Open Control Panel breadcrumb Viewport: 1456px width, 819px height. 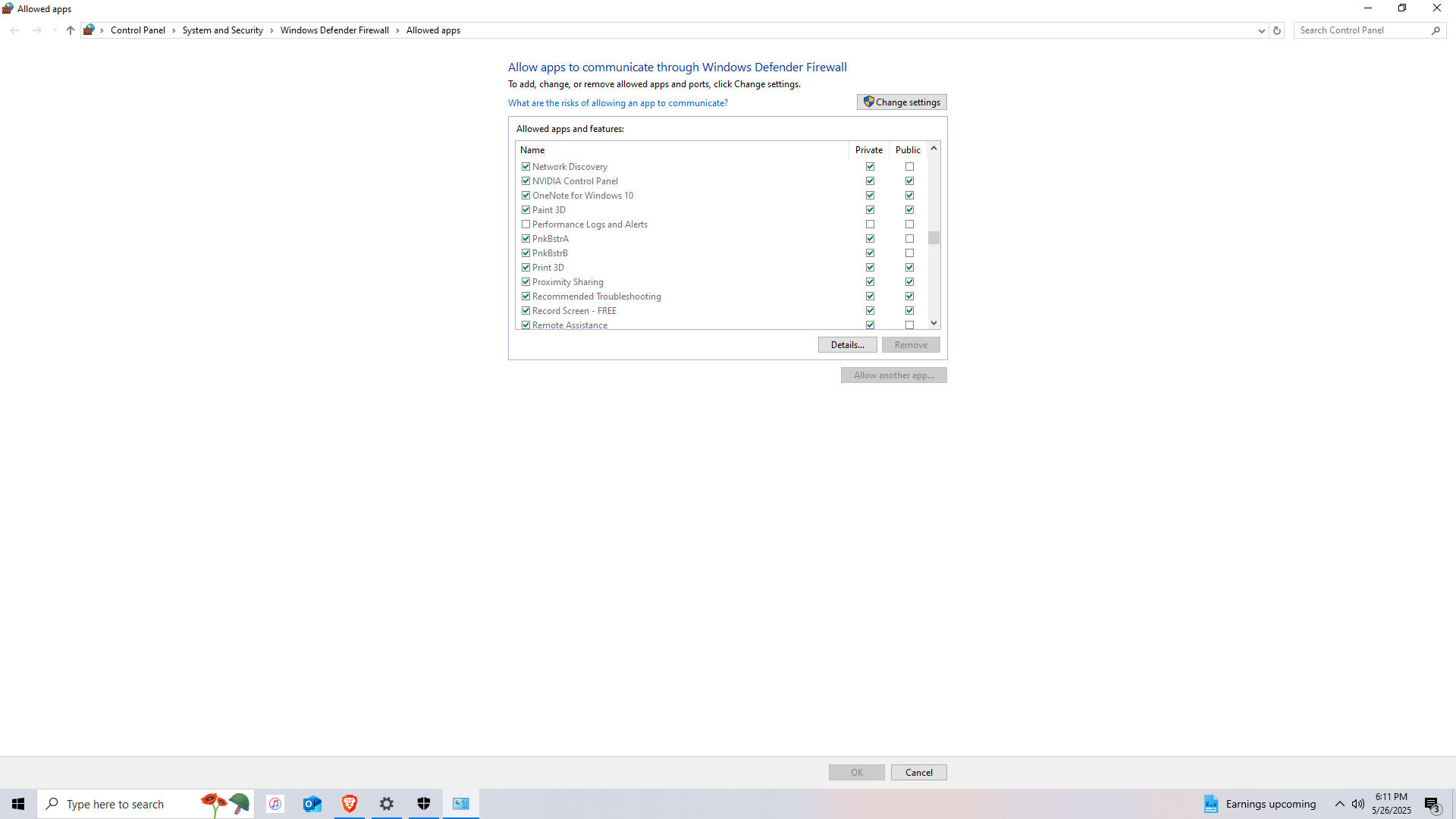coord(138,30)
